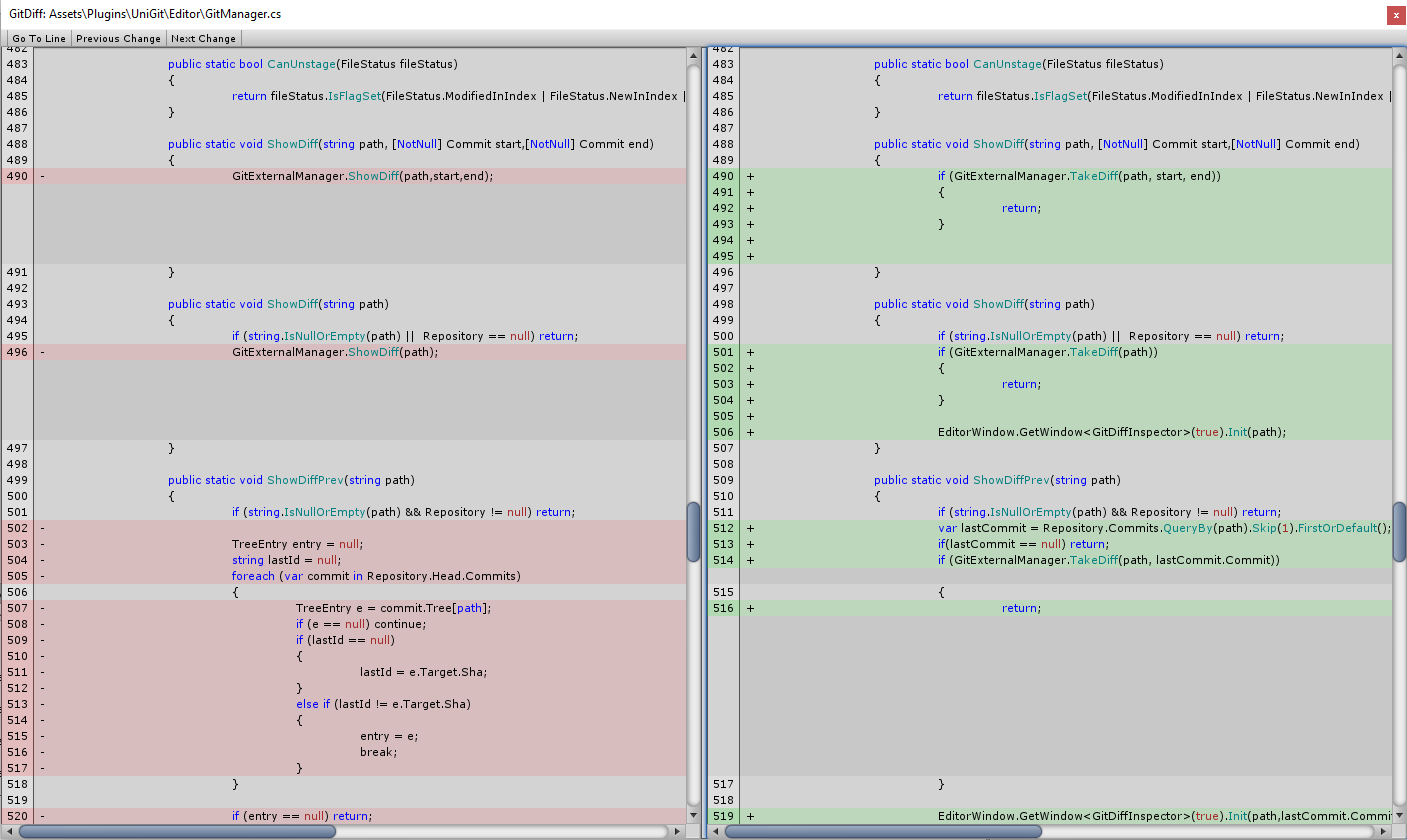This screenshot has height=840, width=1407.
Task: Click added 'return;' on right line 492
Action: 1021,208
